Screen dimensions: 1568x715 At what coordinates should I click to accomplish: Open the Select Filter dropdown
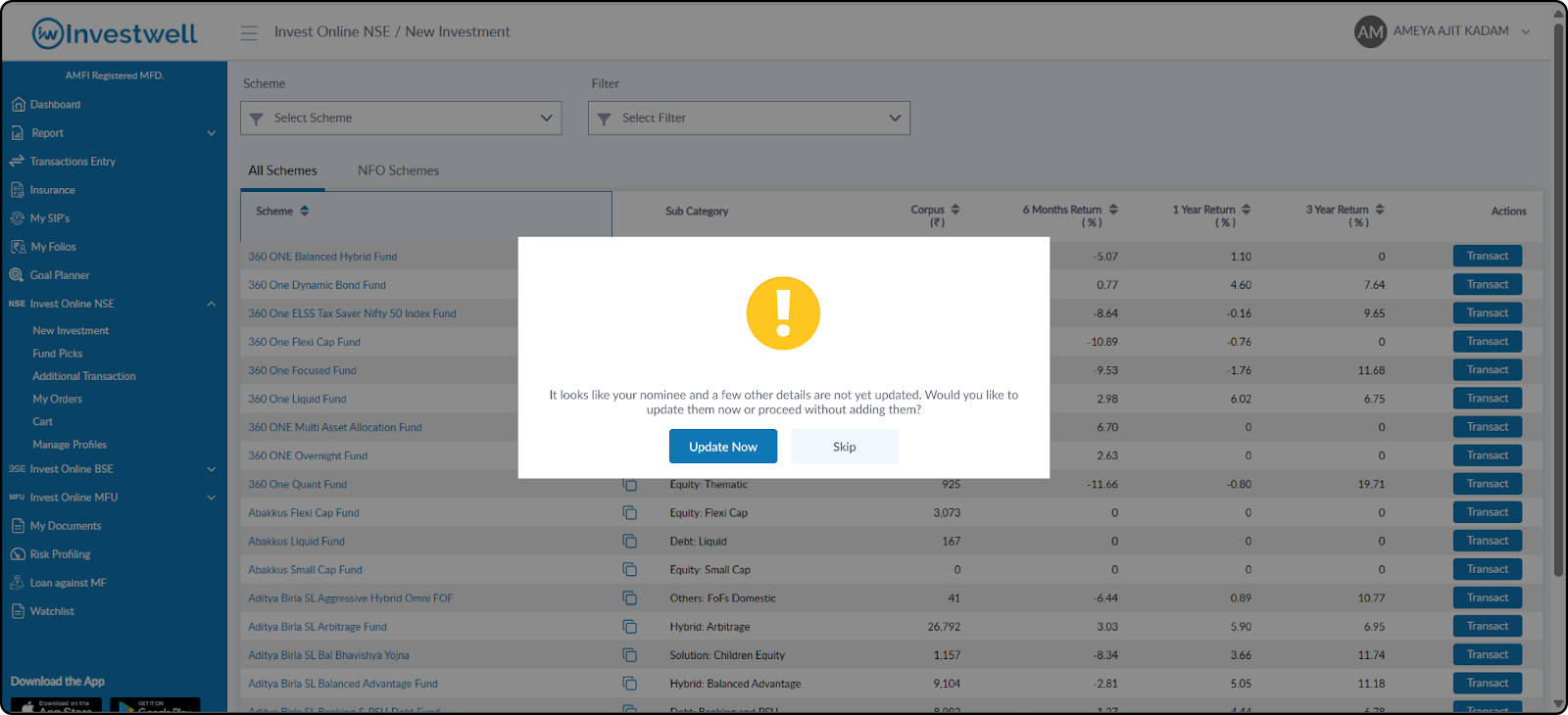pyautogui.click(x=749, y=119)
